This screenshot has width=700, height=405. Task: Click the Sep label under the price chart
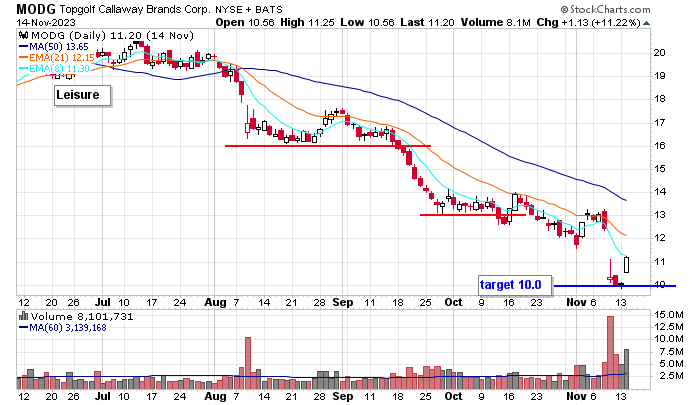pyautogui.click(x=343, y=302)
